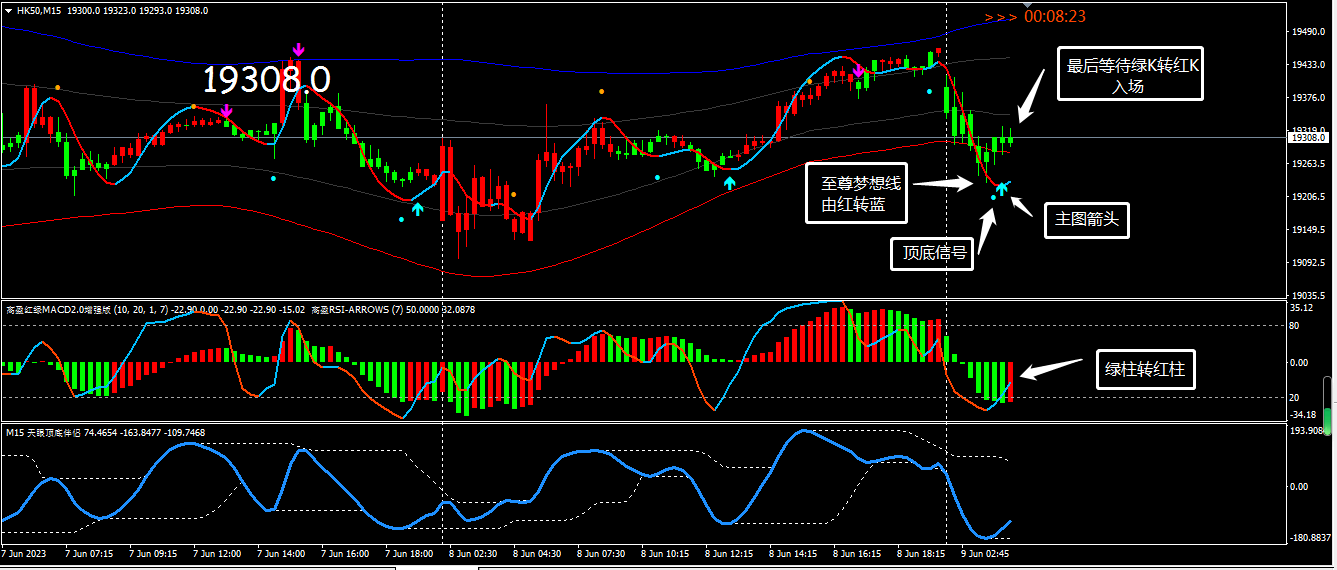This screenshot has width=1337, height=570.
Task: Click the large white 19308.0 price label
Action: 267,80
